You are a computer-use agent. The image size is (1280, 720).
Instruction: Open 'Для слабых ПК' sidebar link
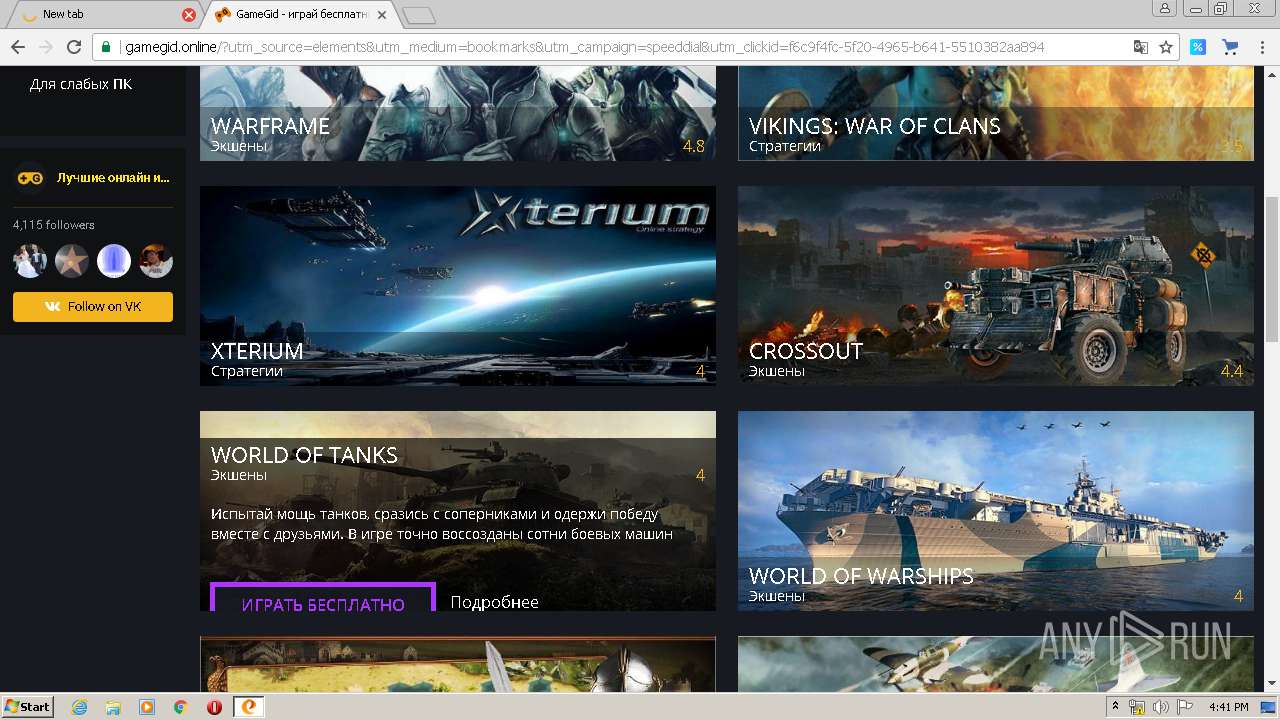pyautogui.click(x=81, y=84)
